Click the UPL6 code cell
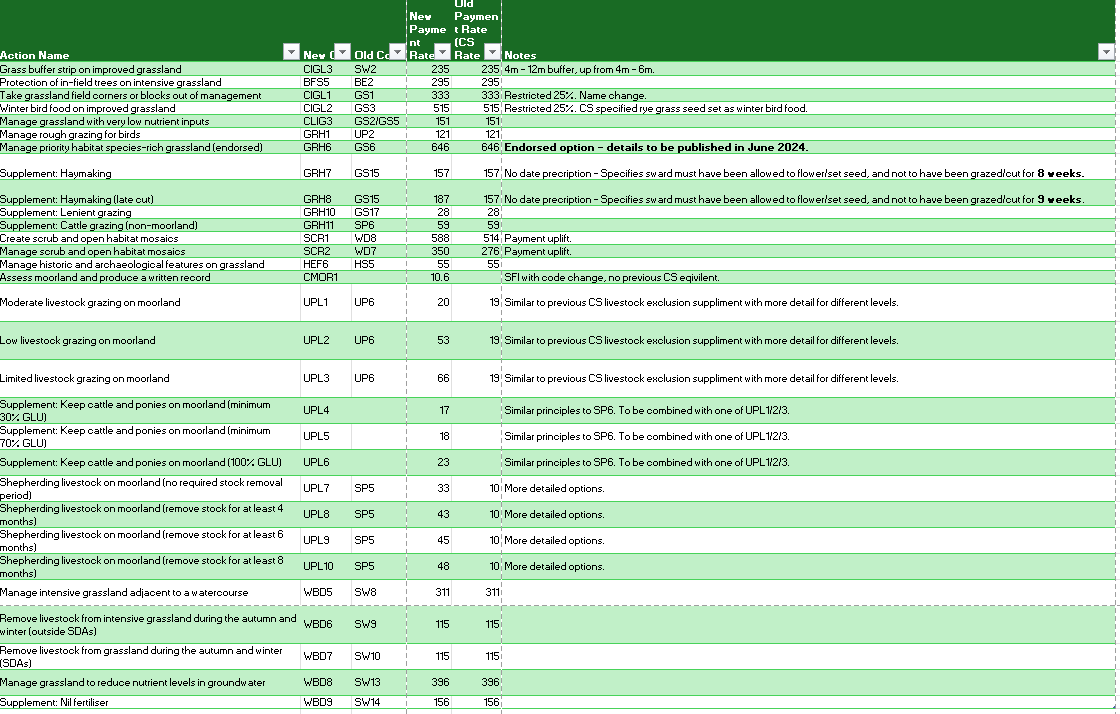 click(x=326, y=463)
